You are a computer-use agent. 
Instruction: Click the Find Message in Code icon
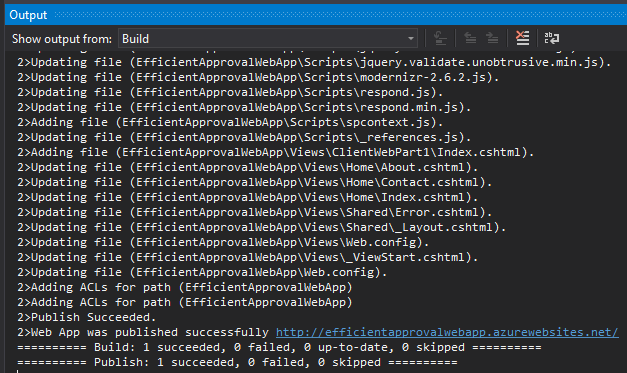[440, 38]
